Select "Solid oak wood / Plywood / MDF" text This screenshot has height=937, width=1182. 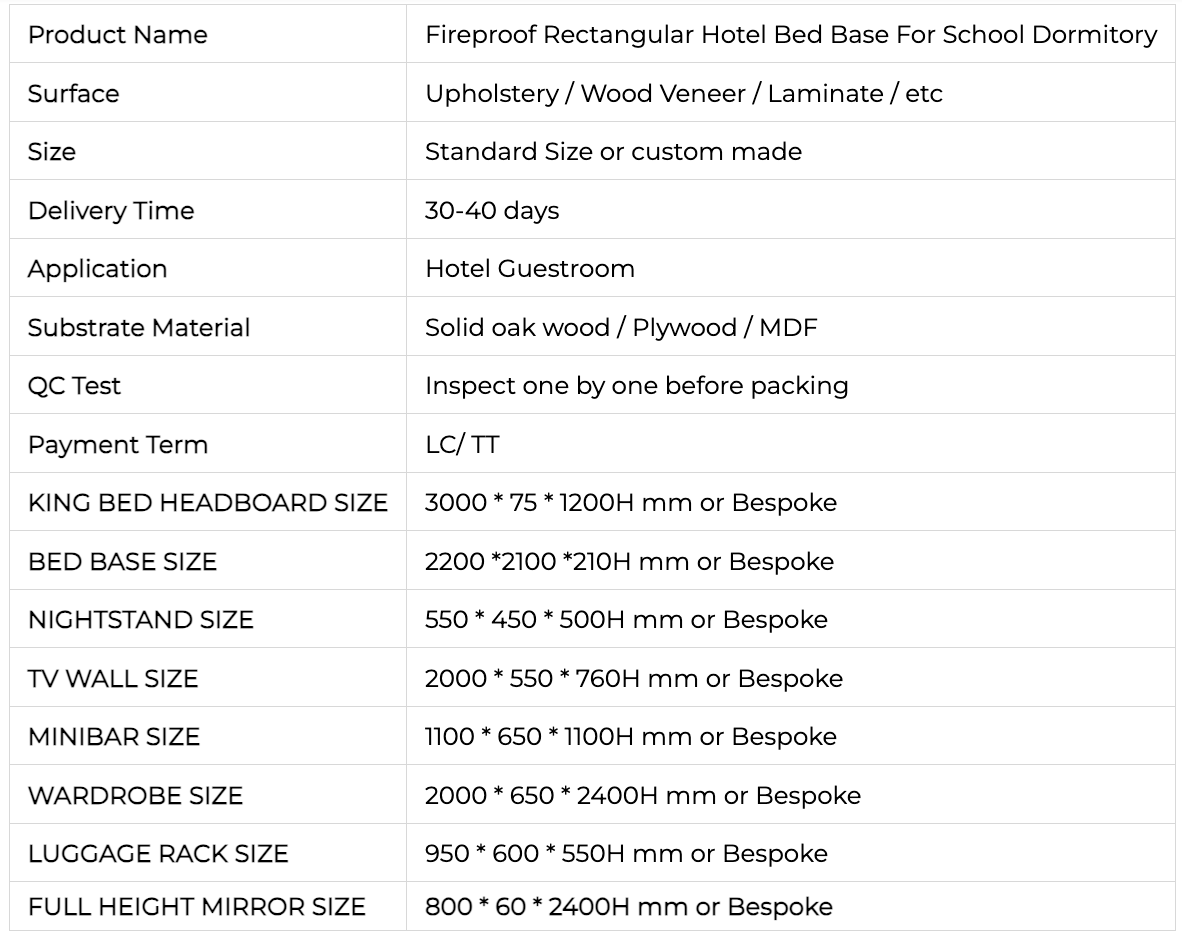[621, 328]
